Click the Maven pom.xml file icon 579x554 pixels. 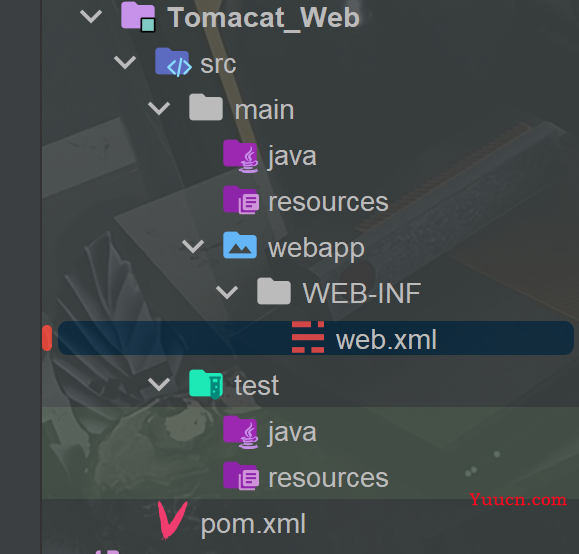pos(172,520)
